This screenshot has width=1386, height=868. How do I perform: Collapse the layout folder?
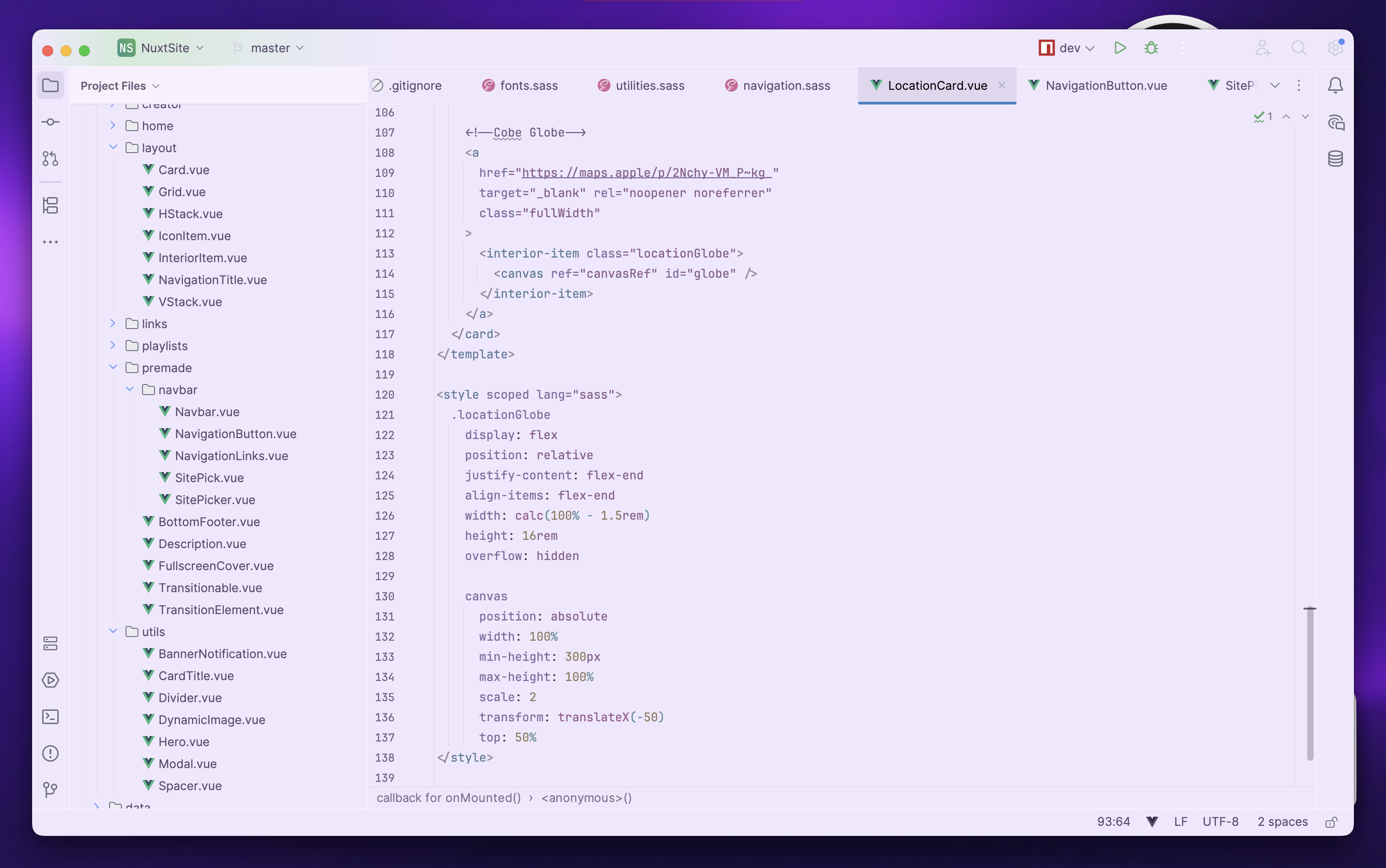[x=113, y=148]
